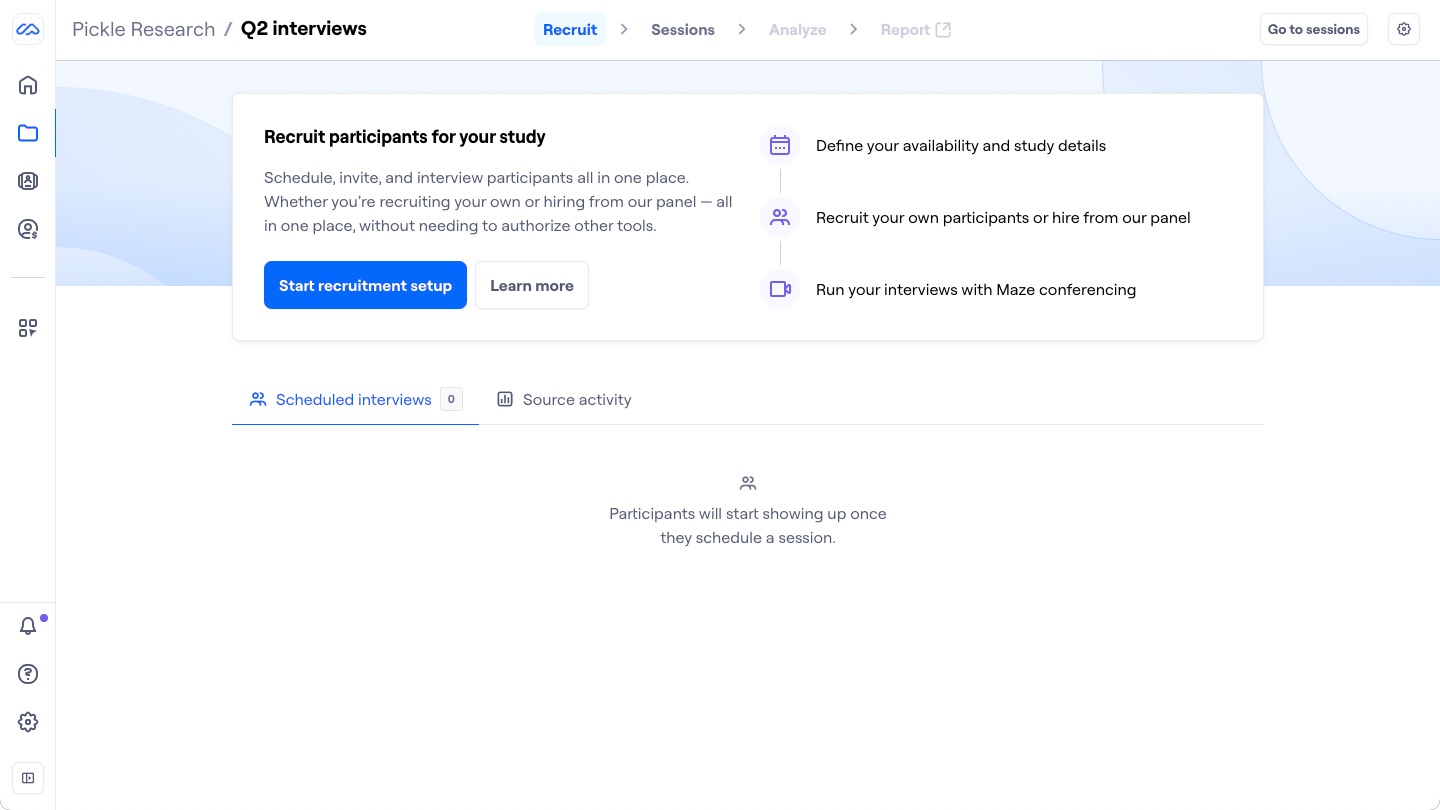Open the Projects folder icon
Screen dimensions: 1440x810
[x=28, y=133]
